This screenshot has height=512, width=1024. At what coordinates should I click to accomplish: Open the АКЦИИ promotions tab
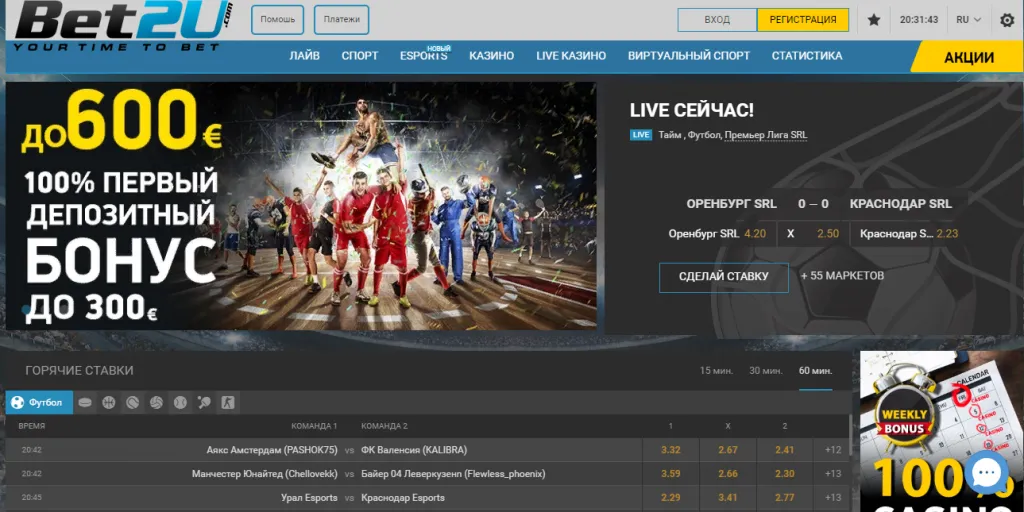pos(968,57)
